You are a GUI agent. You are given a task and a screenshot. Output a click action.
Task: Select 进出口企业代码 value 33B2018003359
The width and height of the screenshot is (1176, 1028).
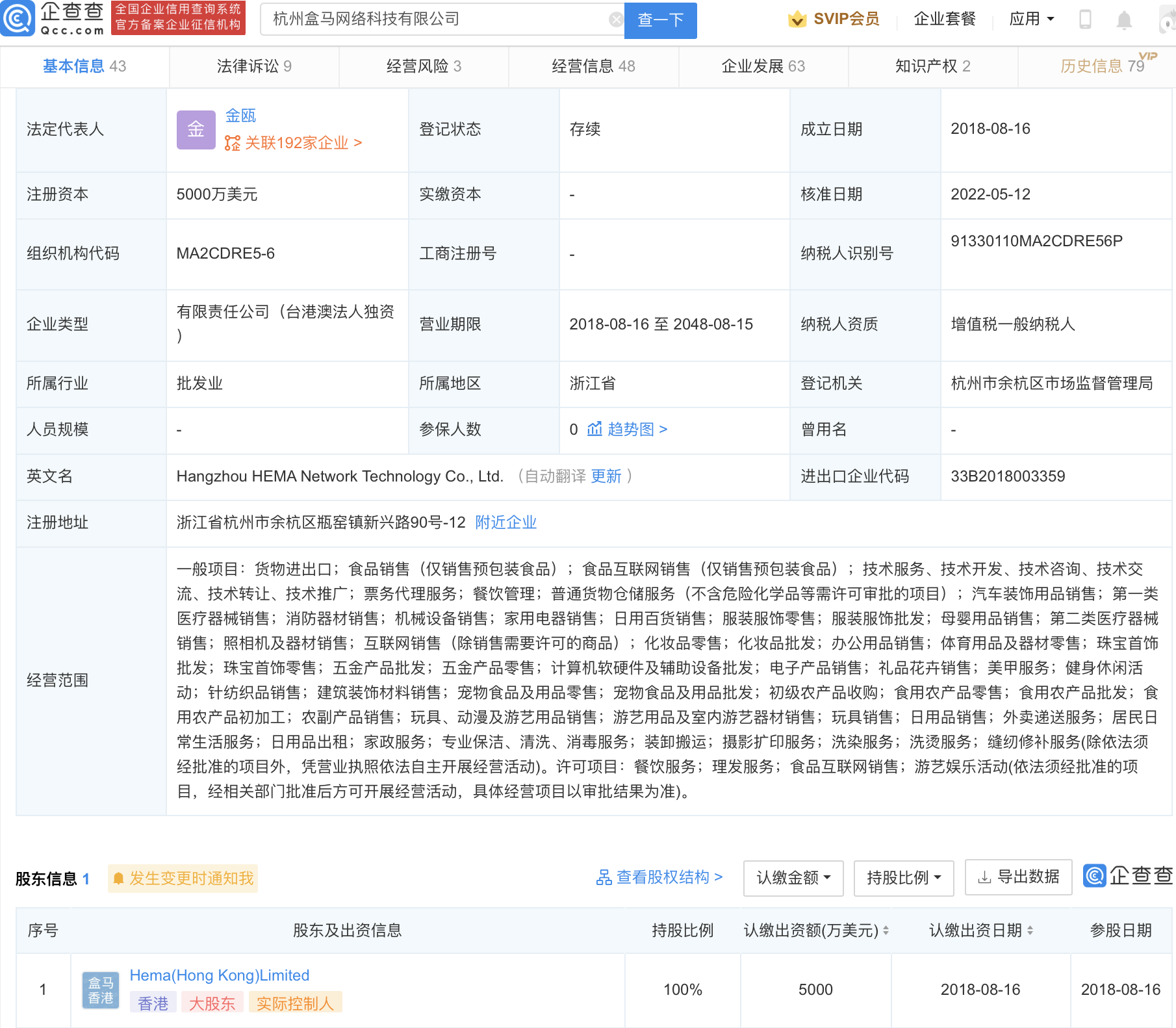[x=1008, y=476]
